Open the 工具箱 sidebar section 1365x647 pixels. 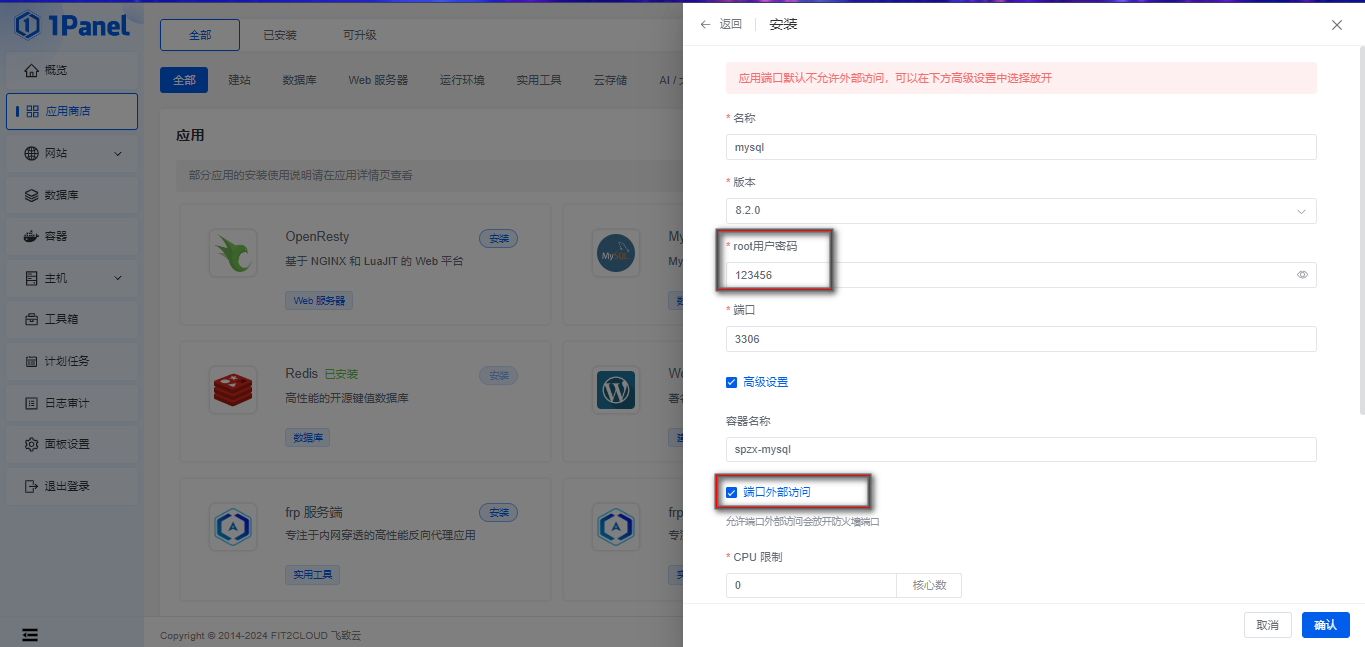tap(62, 319)
